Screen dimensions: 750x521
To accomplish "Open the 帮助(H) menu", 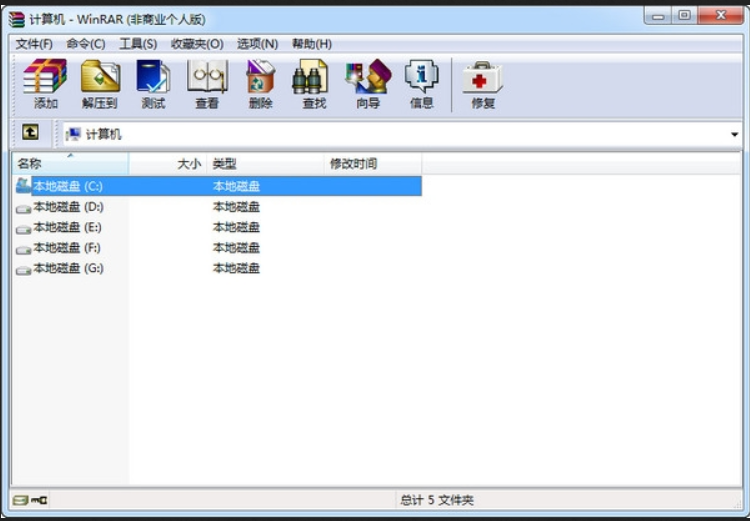I will [312, 44].
